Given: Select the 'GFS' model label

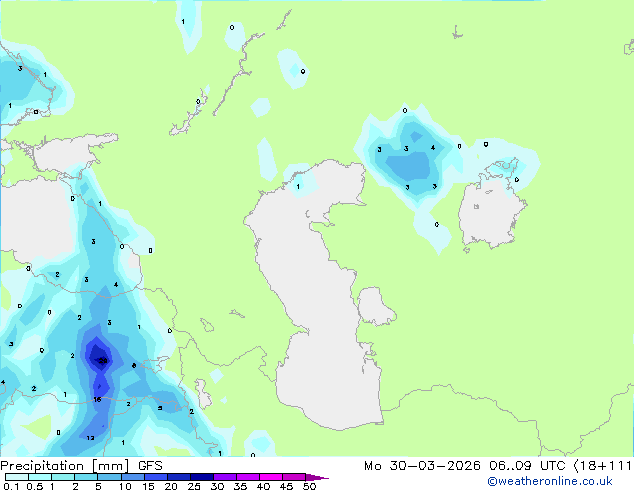Looking at the screenshot, I should pos(150,466).
